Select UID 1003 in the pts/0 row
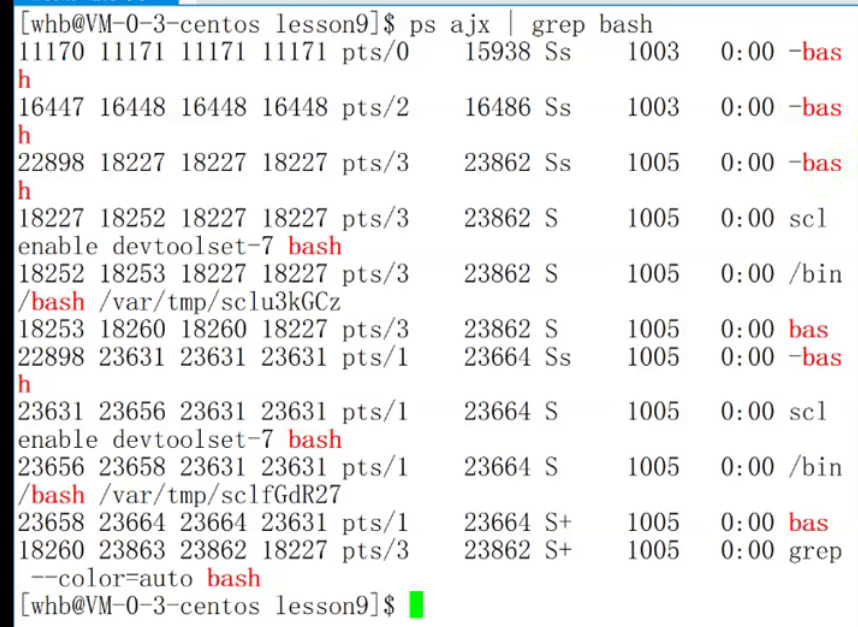Image resolution: width=858 pixels, height=627 pixels. click(x=653, y=53)
